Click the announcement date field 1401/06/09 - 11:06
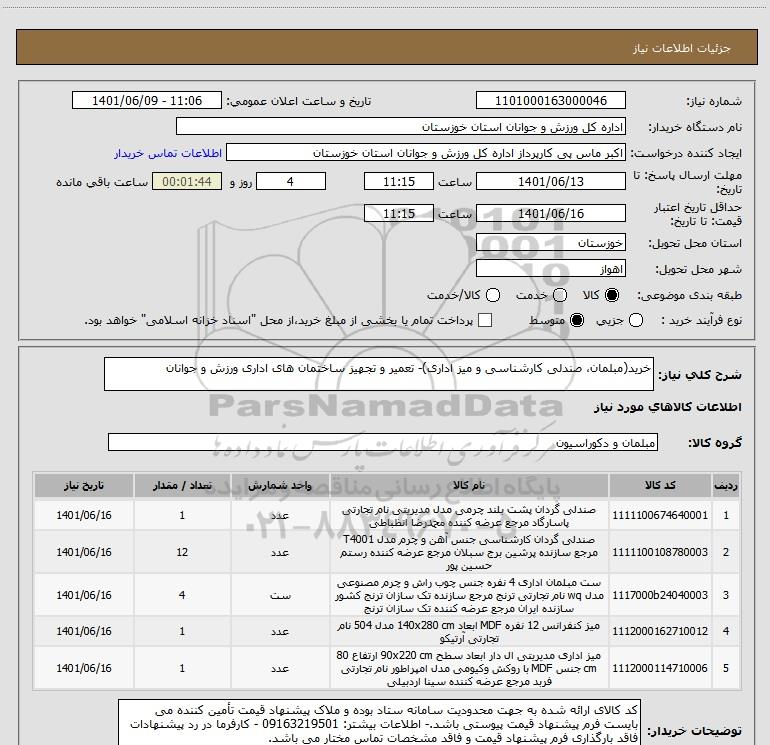770x745 pixels. click(147, 100)
